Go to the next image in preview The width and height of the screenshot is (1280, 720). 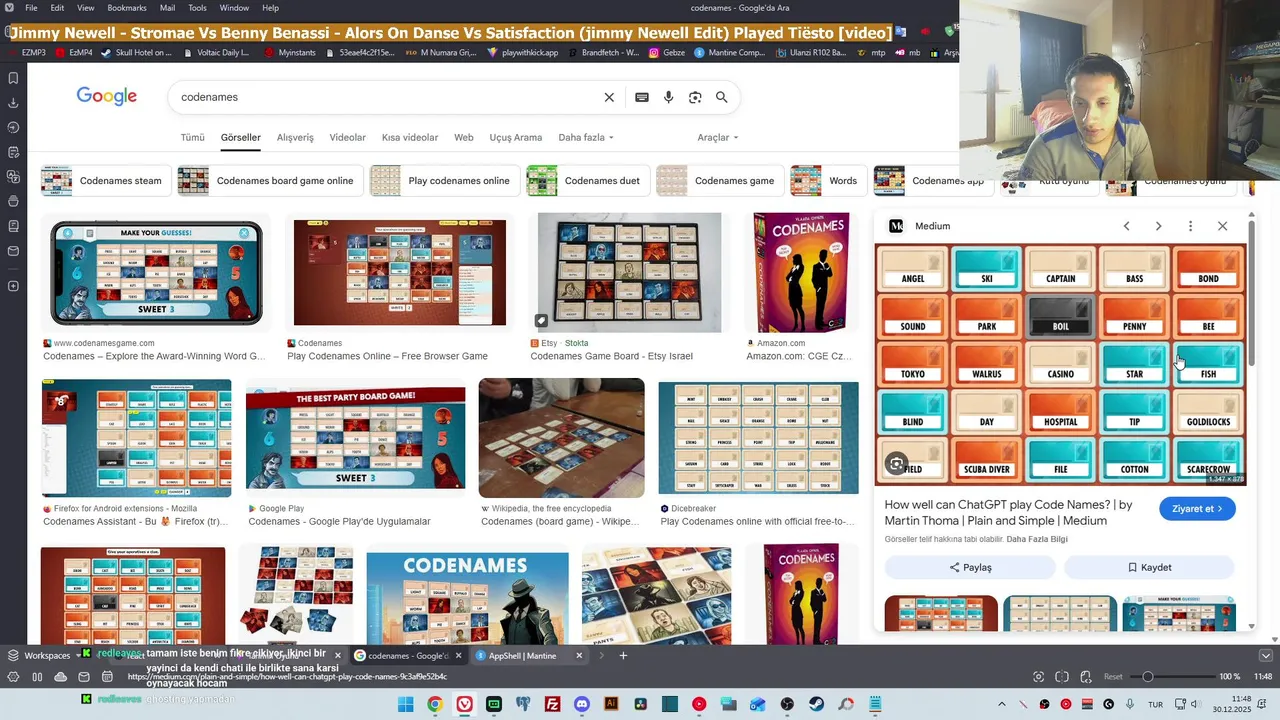[1158, 226]
